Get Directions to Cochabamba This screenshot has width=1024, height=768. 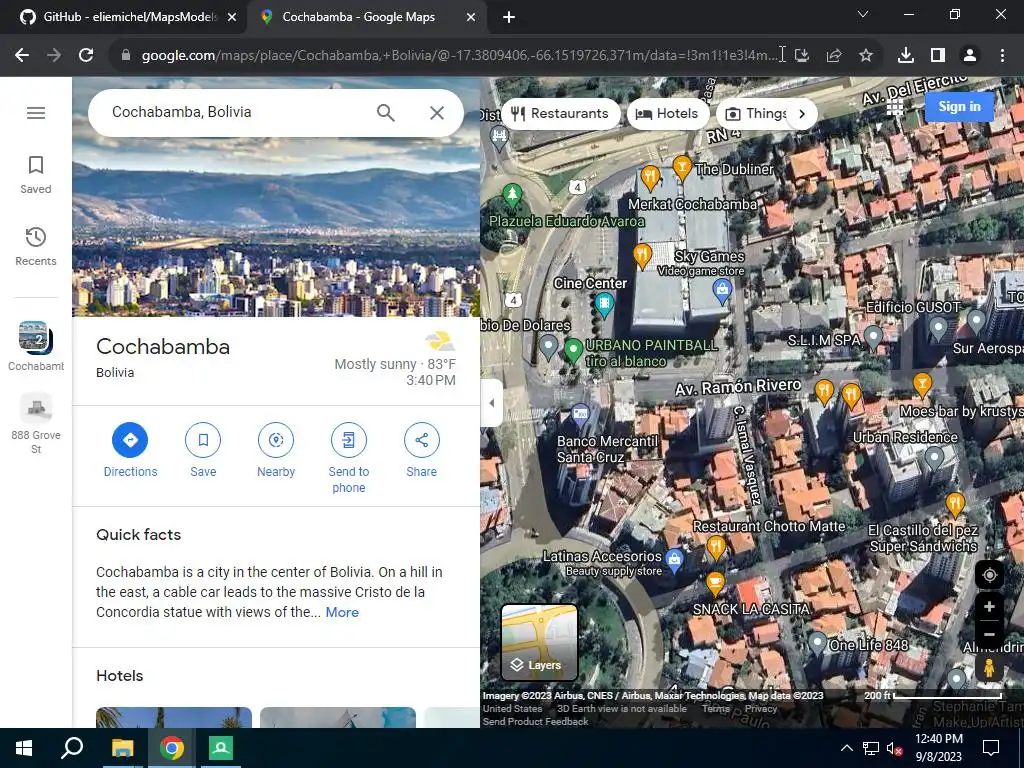[x=130, y=450]
